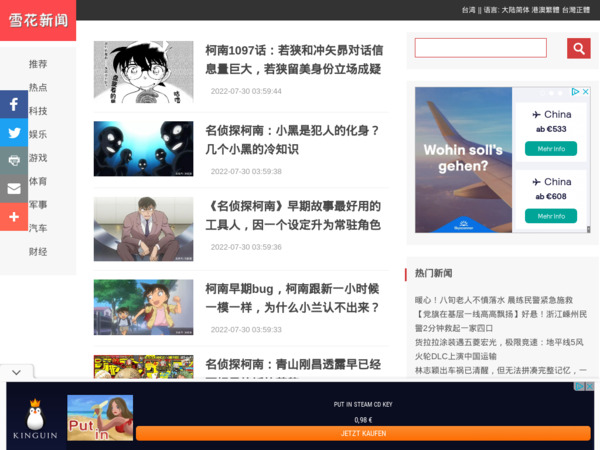Click sitting man in suit thumbnail
The height and width of the screenshot is (450, 600).
[x=143, y=229]
